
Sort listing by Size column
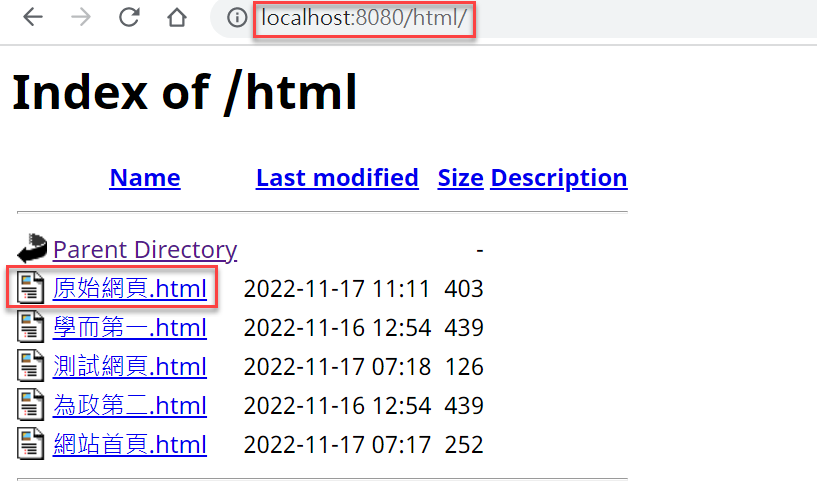click(461, 178)
